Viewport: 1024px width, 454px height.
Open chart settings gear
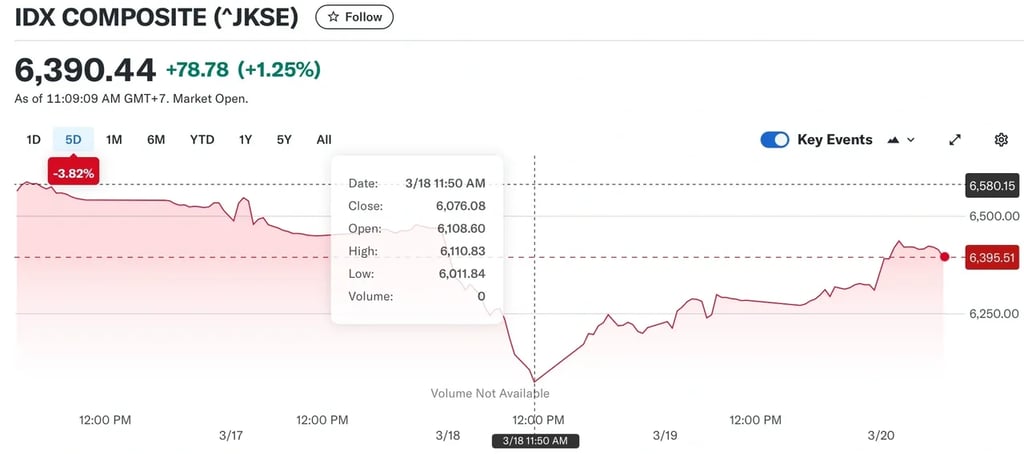tap(1001, 140)
